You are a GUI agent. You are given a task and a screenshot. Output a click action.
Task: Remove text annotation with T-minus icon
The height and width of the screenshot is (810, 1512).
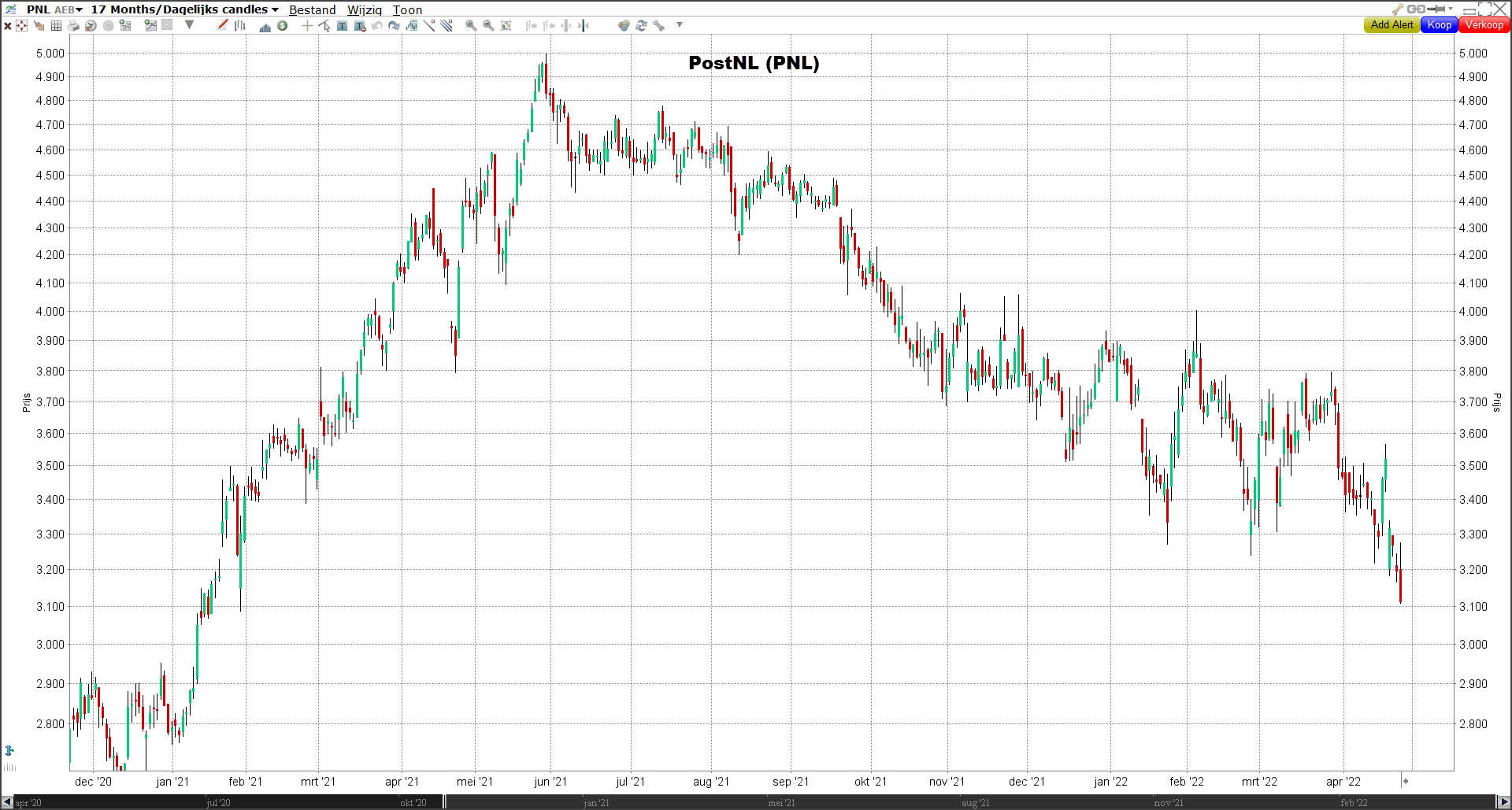point(360,26)
